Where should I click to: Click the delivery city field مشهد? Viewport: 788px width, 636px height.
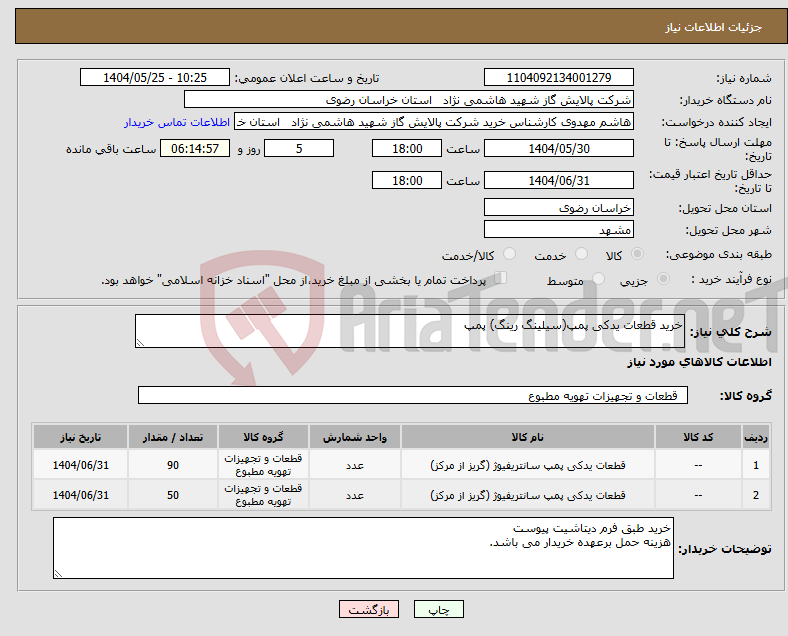(x=558, y=230)
